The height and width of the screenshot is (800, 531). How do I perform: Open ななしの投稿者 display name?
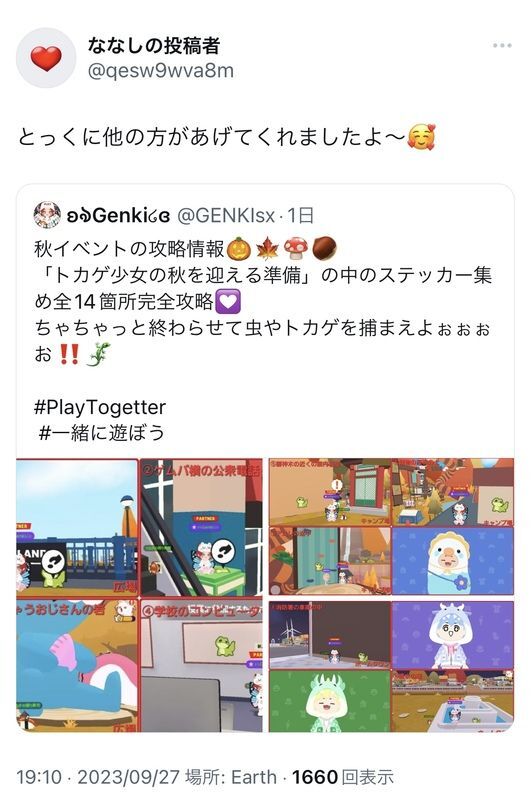[x=154, y=46]
